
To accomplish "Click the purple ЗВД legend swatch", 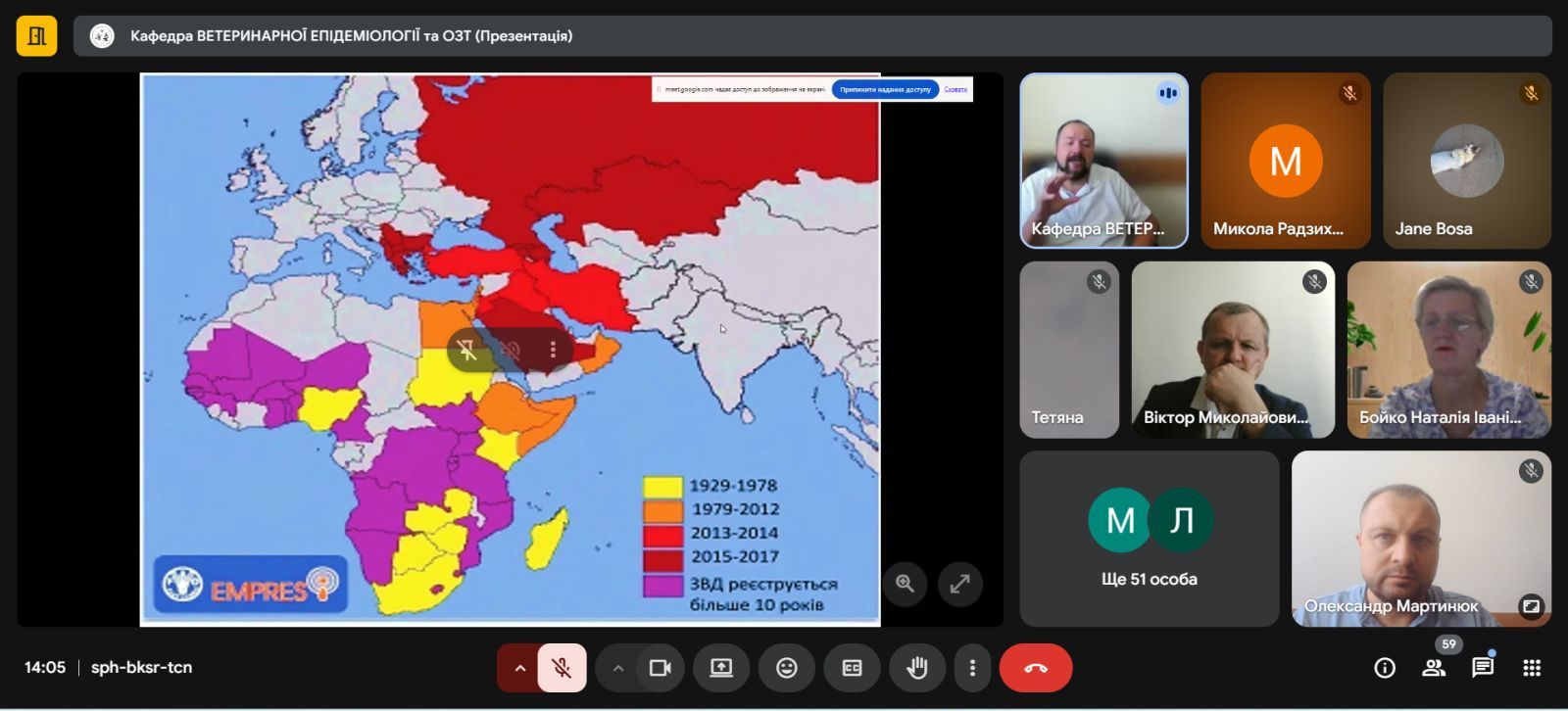I will click(x=662, y=585).
